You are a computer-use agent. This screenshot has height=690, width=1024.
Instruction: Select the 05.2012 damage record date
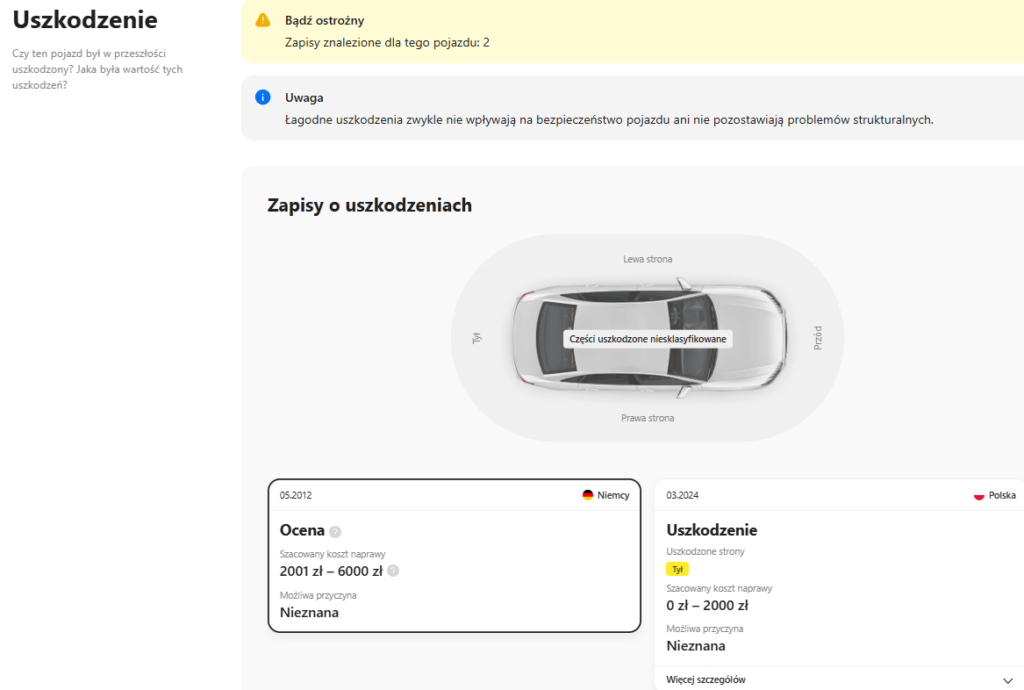click(296, 495)
